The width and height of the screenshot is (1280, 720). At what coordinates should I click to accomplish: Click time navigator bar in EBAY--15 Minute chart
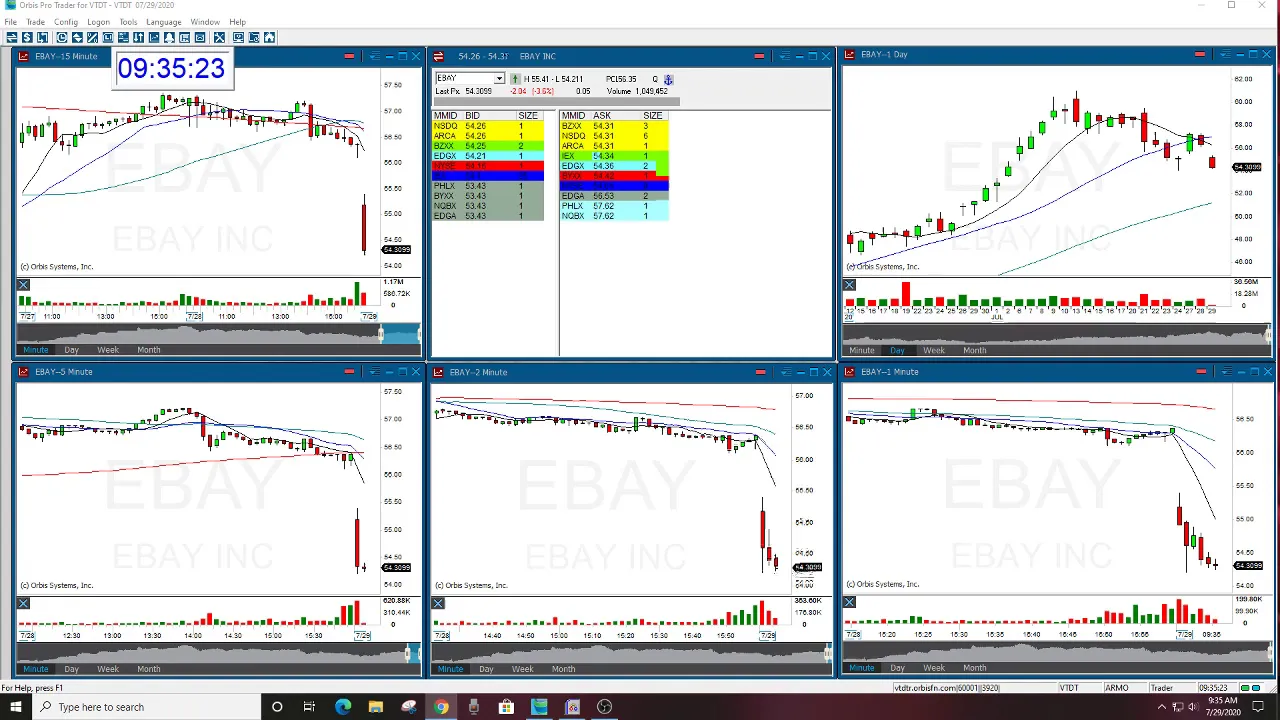pos(218,333)
